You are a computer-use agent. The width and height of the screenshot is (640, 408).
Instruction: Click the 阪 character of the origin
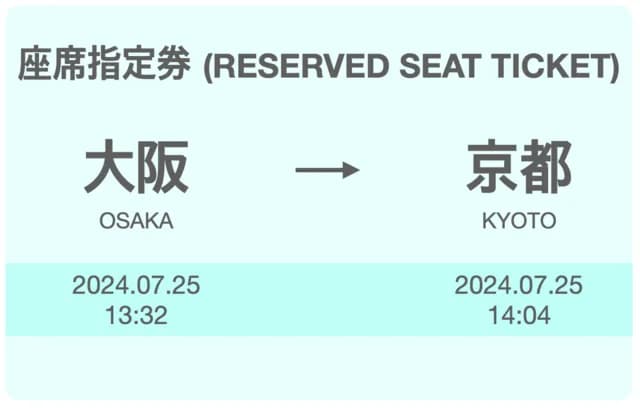click(163, 166)
